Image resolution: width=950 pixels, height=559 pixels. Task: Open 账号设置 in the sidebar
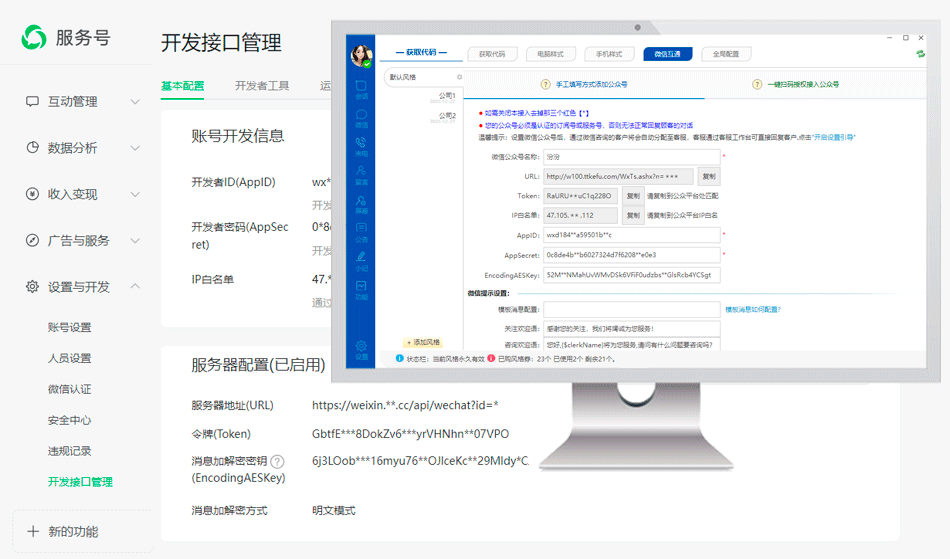(x=70, y=327)
